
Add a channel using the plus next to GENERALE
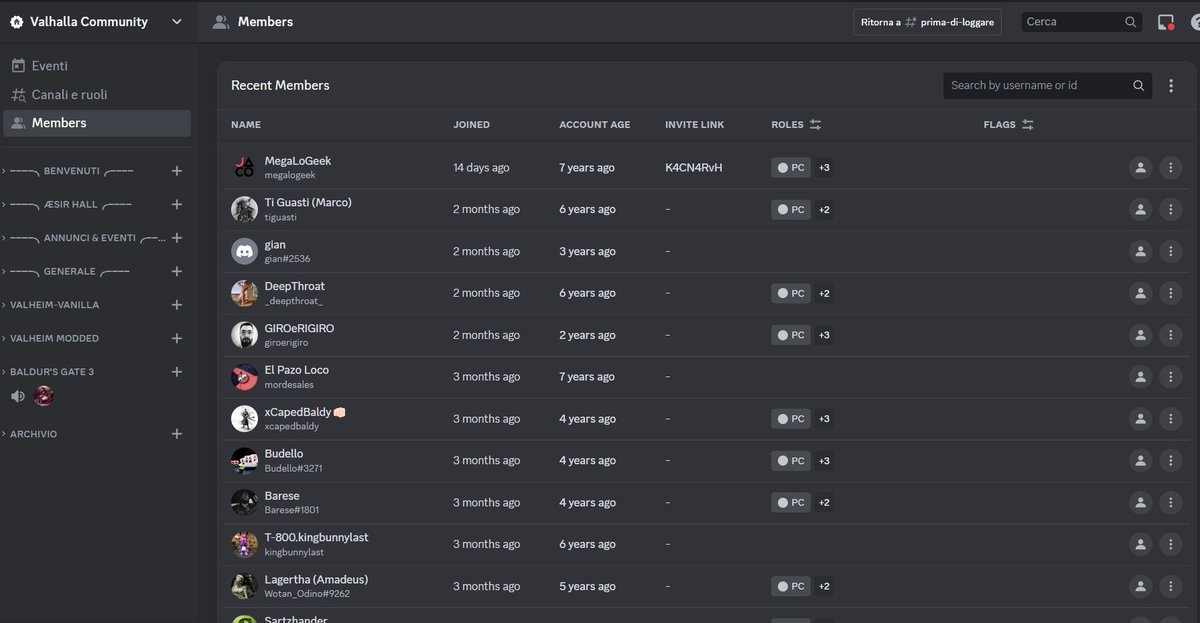177,271
